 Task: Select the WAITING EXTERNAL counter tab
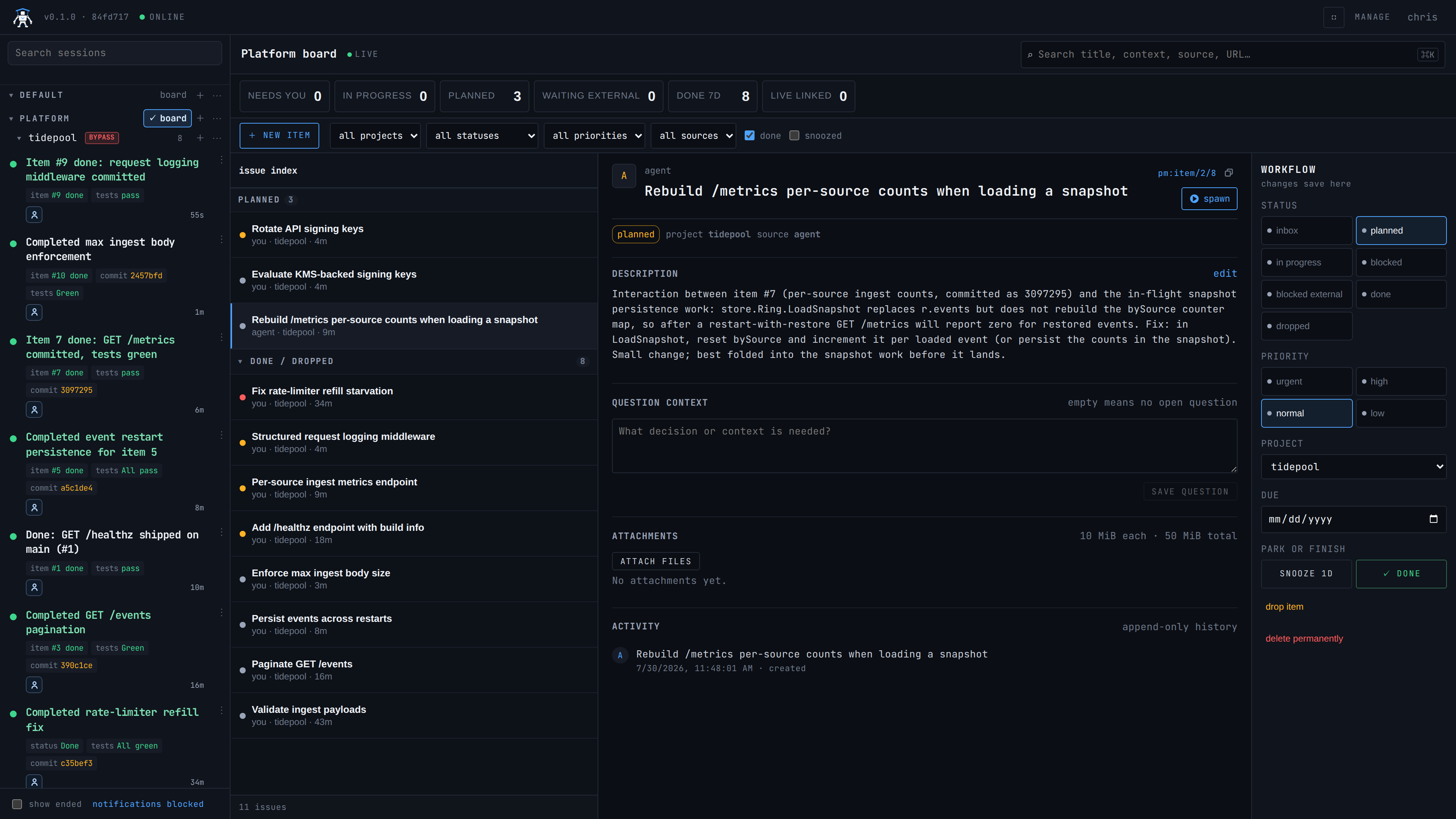(x=599, y=96)
